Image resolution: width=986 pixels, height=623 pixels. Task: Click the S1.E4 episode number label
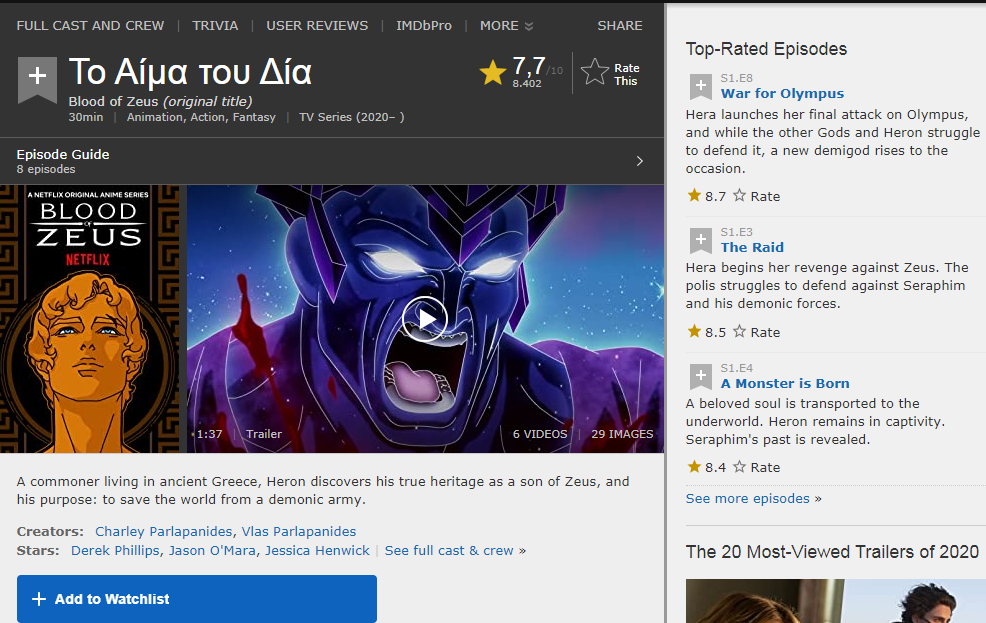click(736, 368)
